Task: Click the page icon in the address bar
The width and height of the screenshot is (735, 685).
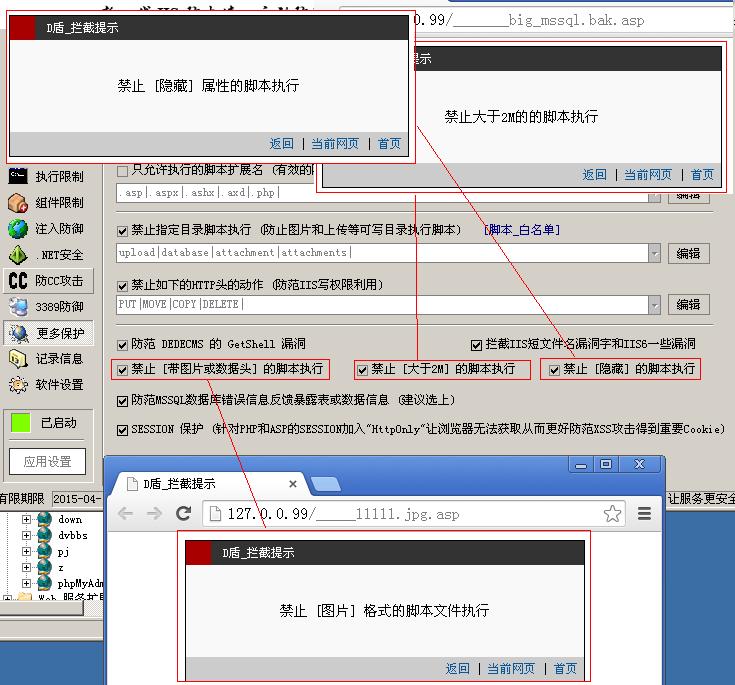Action: (x=215, y=514)
